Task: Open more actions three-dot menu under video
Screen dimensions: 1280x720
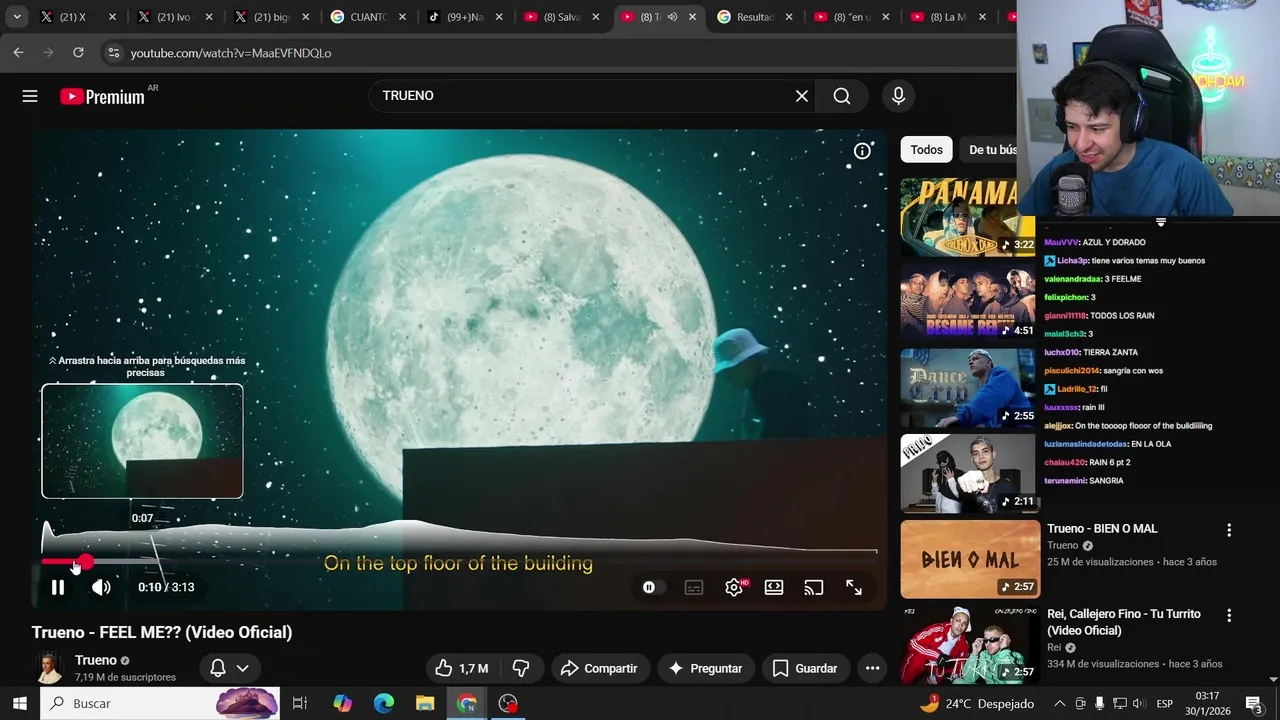Action: pyautogui.click(x=872, y=668)
